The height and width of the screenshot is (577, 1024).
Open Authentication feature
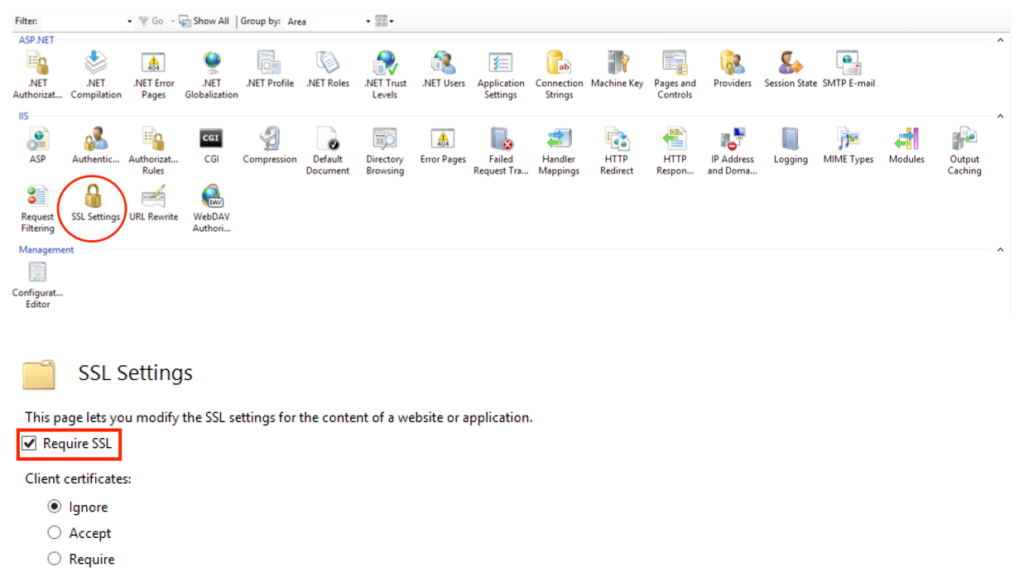95,146
